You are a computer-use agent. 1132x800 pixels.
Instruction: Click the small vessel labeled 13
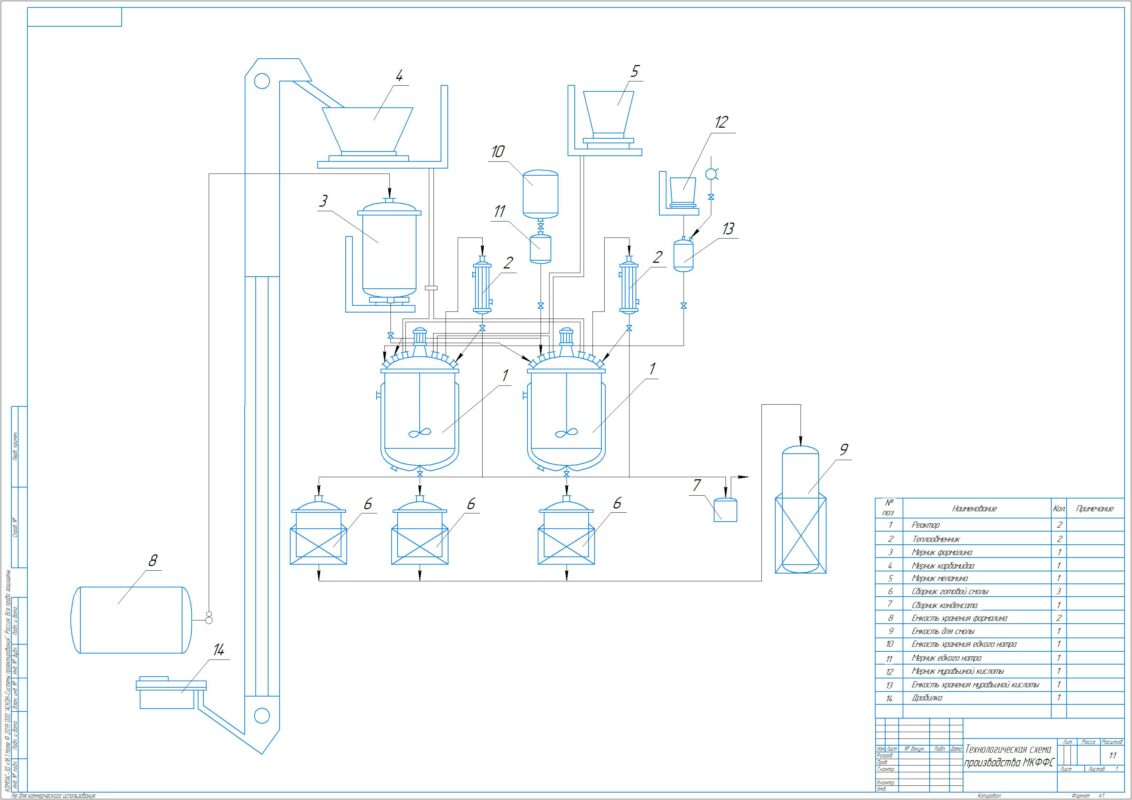pyautogui.click(x=684, y=255)
